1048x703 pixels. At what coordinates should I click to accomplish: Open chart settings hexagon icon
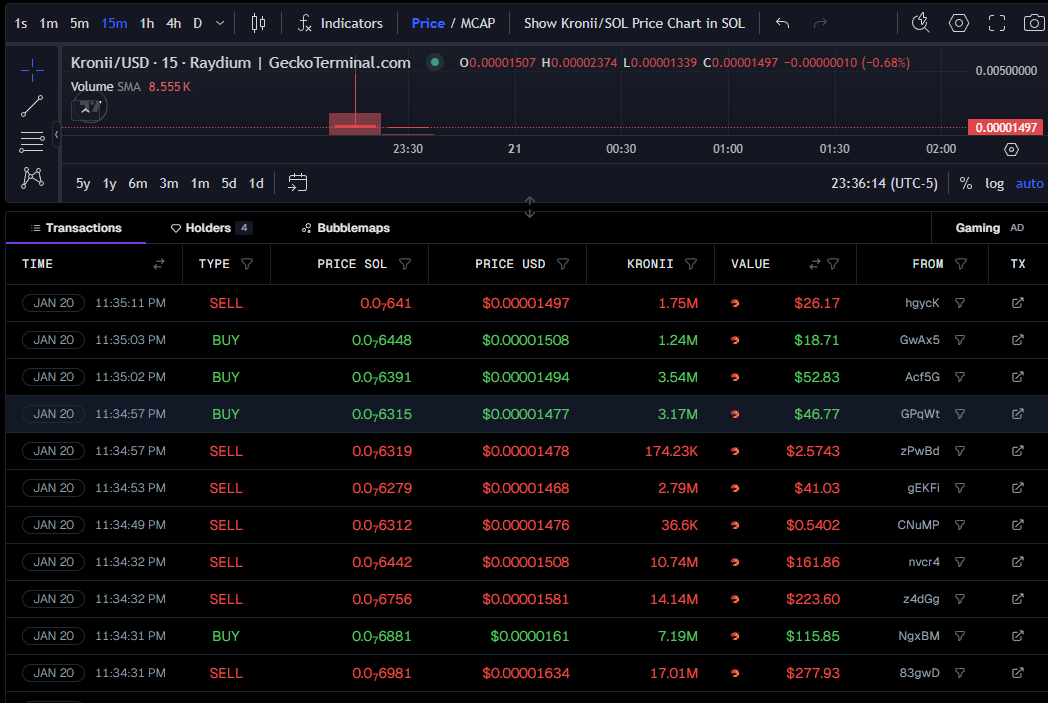[x=959, y=23]
